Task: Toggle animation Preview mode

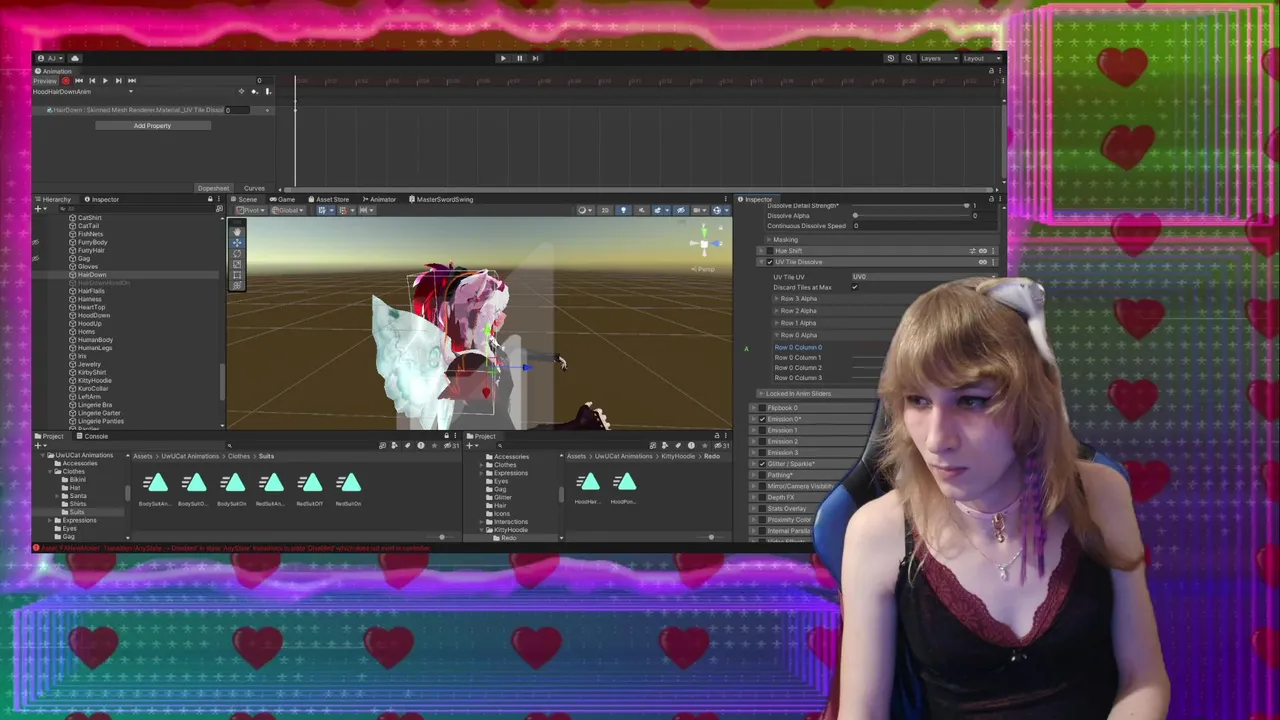Action: tap(45, 80)
